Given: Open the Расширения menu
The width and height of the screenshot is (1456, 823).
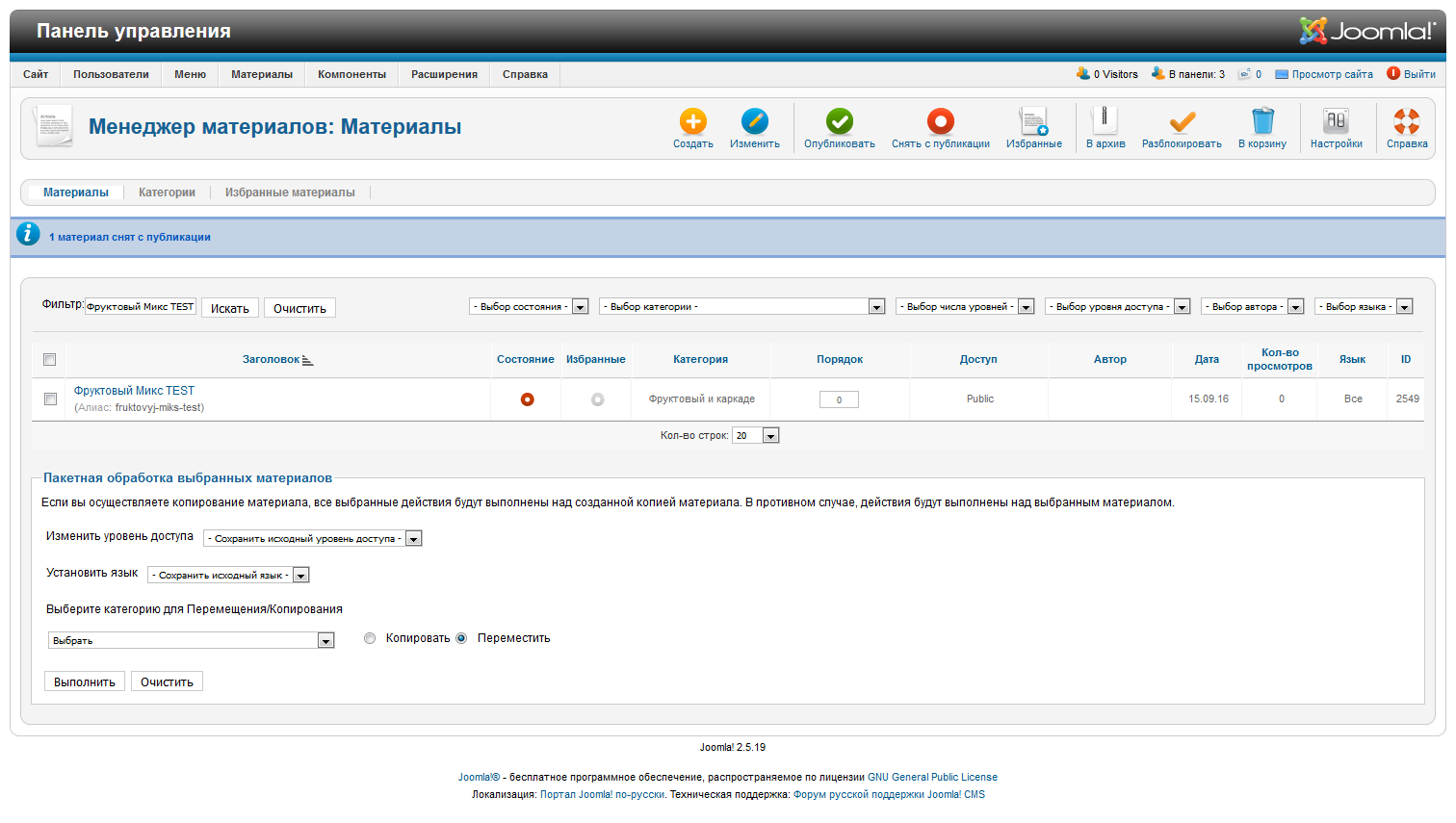Looking at the screenshot, I should pos(444,74).
